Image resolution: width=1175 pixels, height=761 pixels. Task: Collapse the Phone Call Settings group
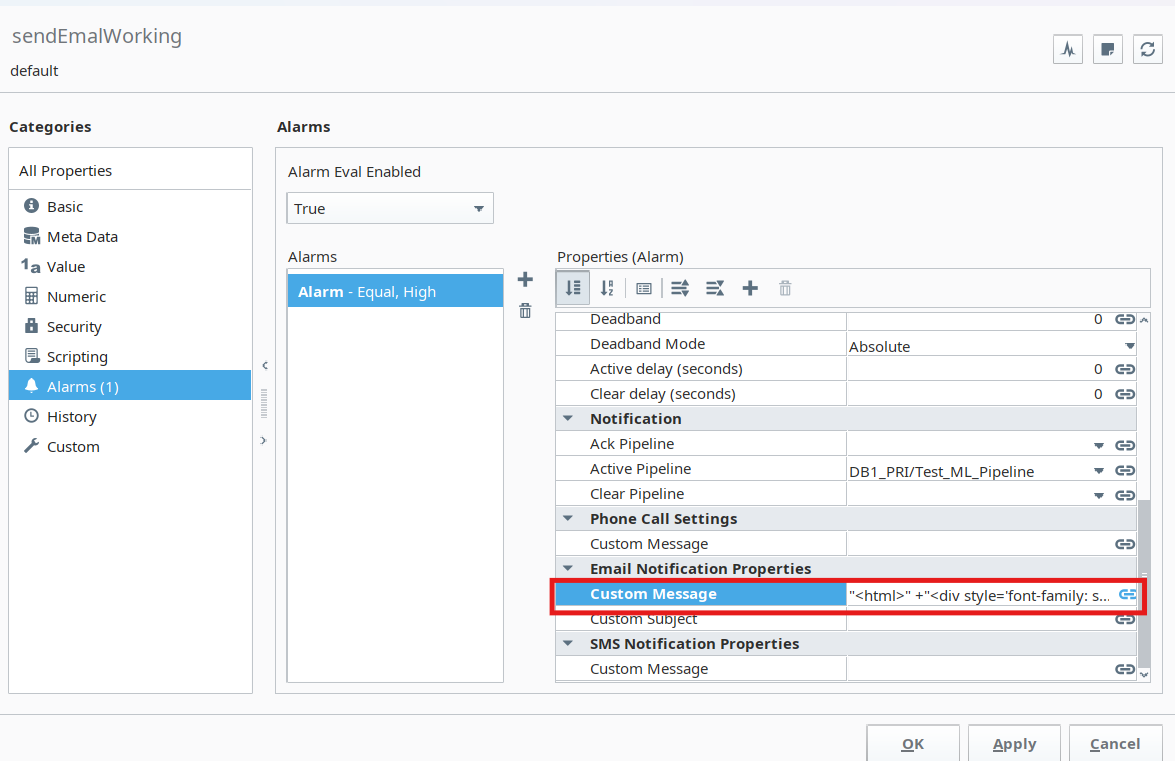click(x=568, y=518)
